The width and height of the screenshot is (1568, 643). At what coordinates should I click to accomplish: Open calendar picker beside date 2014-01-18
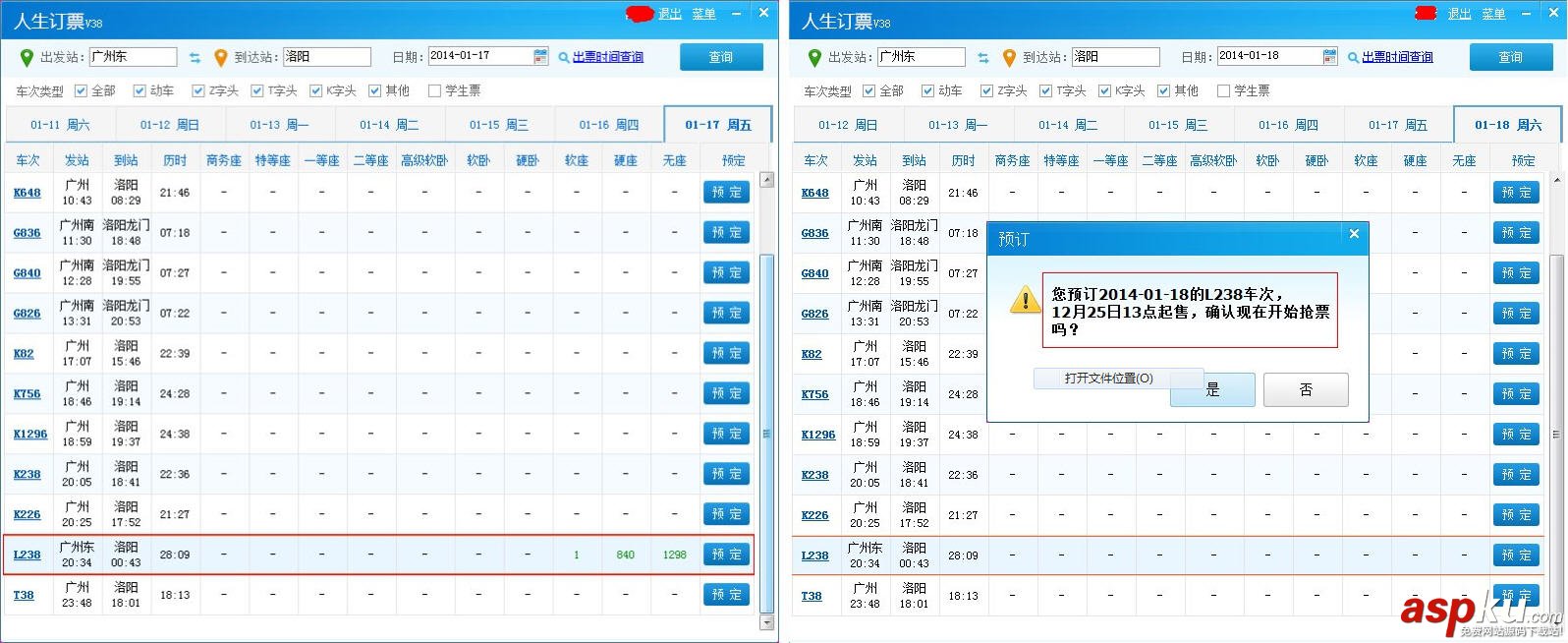coord(1329,56)
